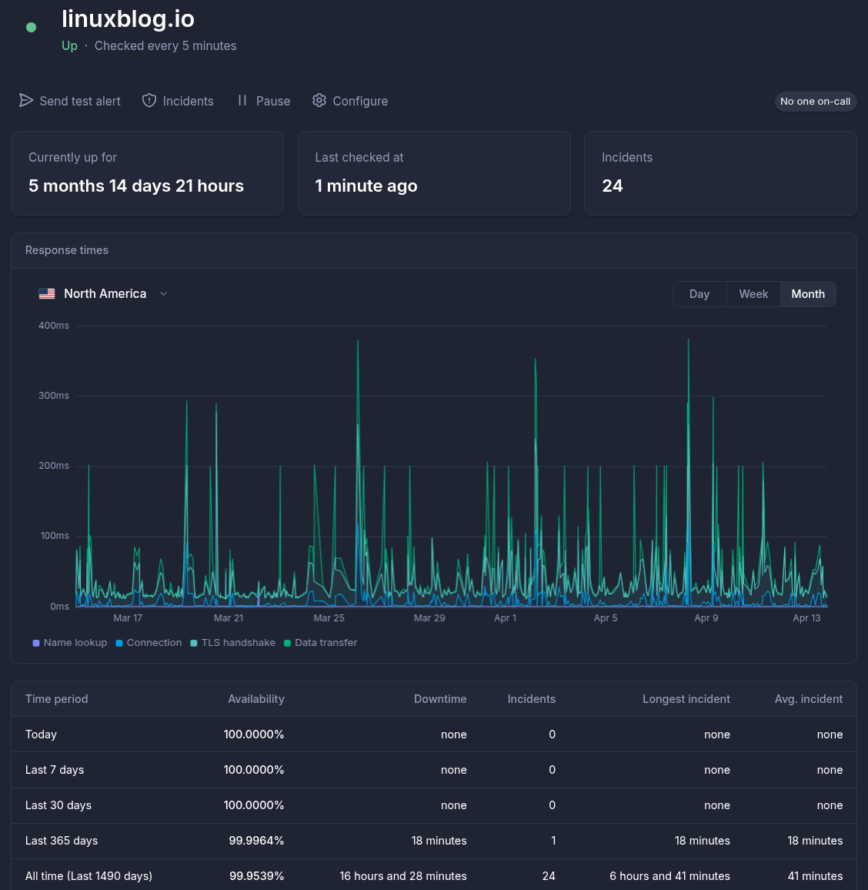Click the Mar 25 axis label

(329, 618)
